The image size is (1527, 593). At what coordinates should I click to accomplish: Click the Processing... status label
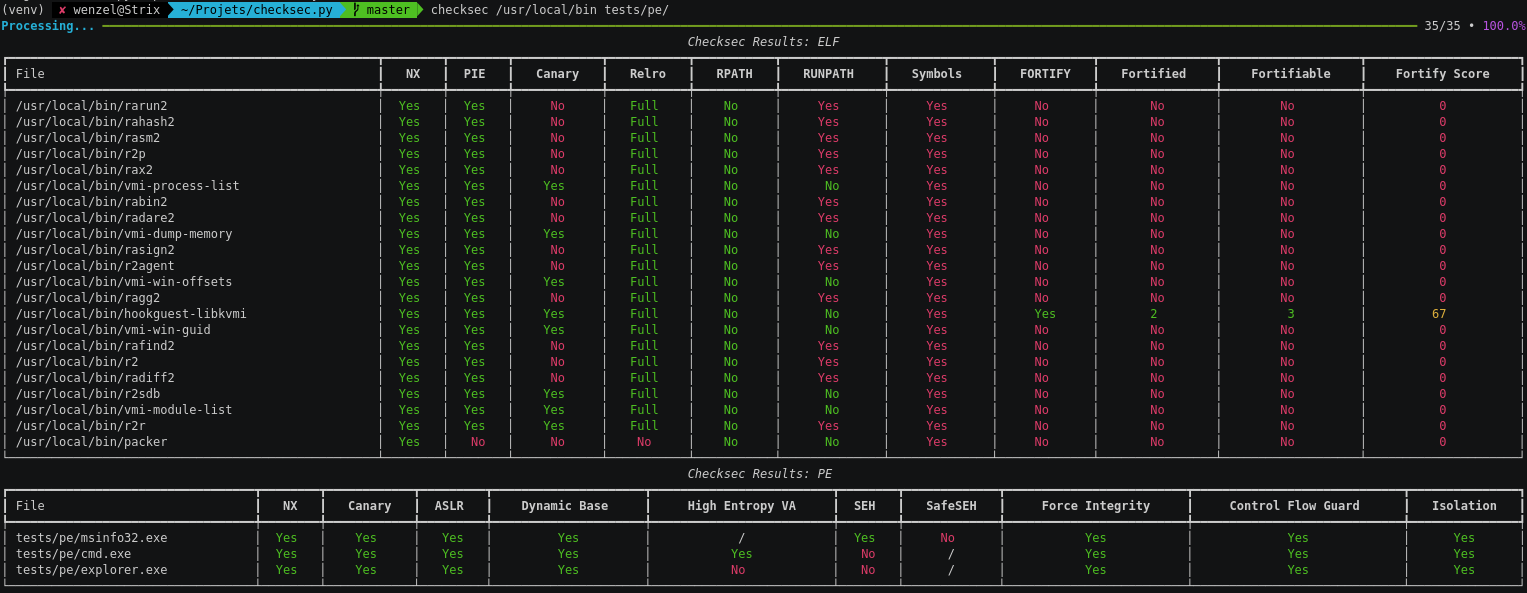coord(48,26)
